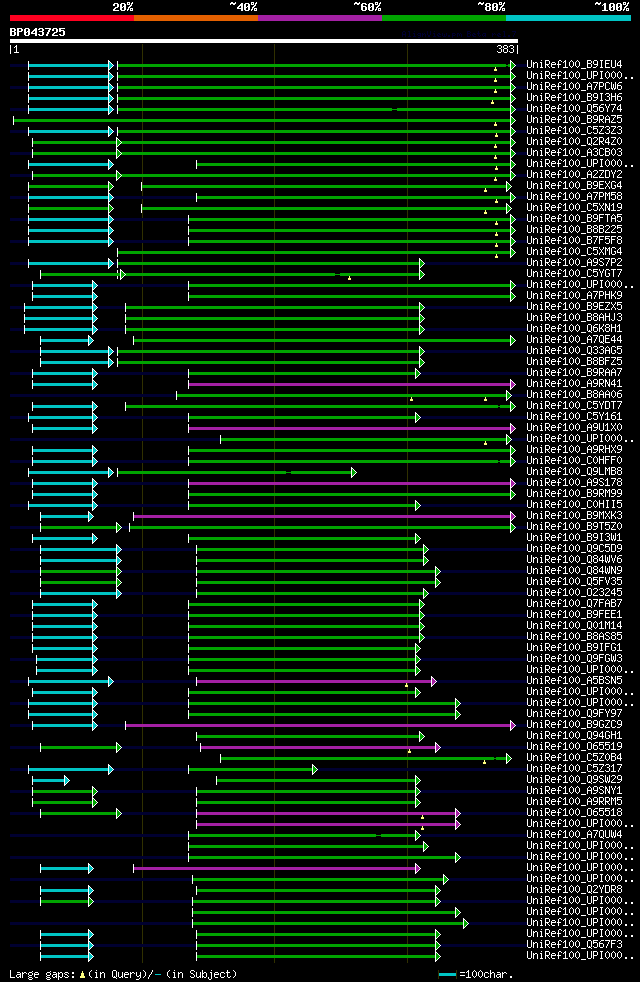Select label UniRef100_Q94GH1
Screen dimensions: 640x982
[574, 736]
